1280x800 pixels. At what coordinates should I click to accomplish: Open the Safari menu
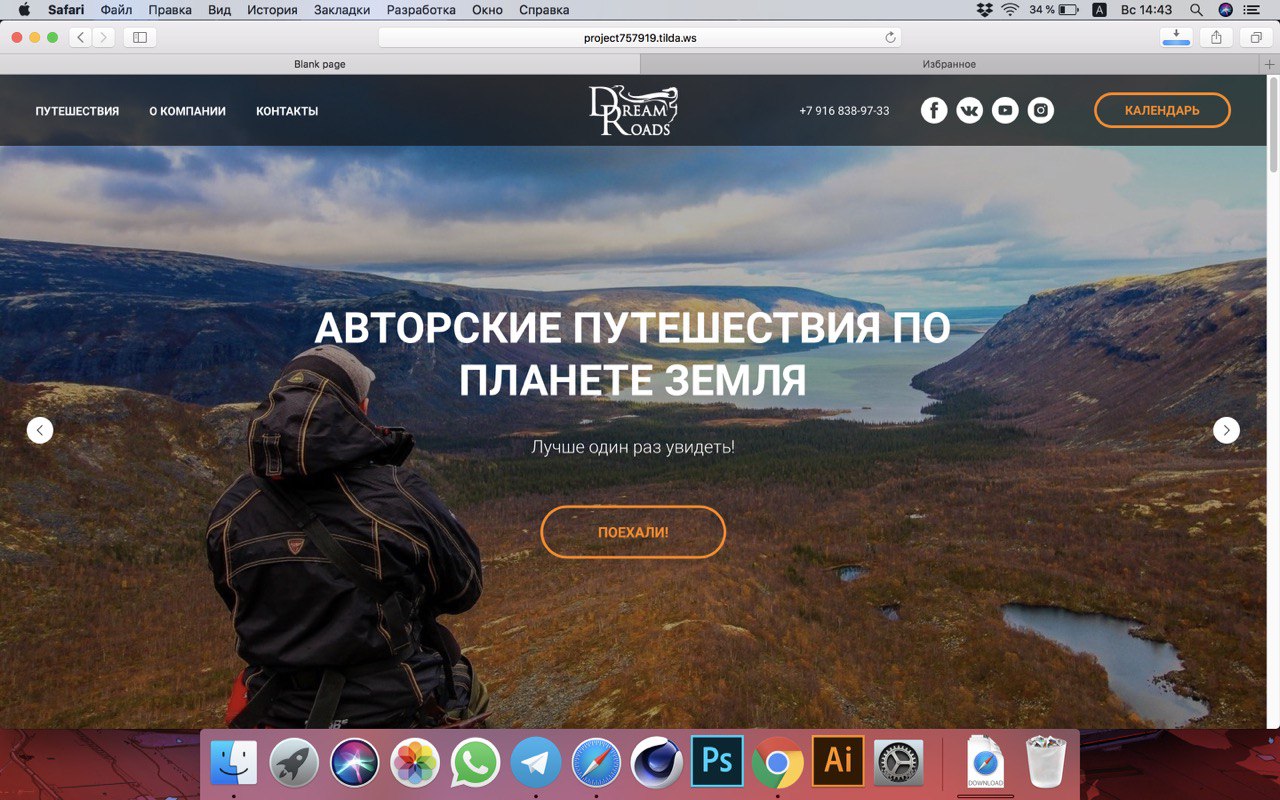click(x=66, y=10)
